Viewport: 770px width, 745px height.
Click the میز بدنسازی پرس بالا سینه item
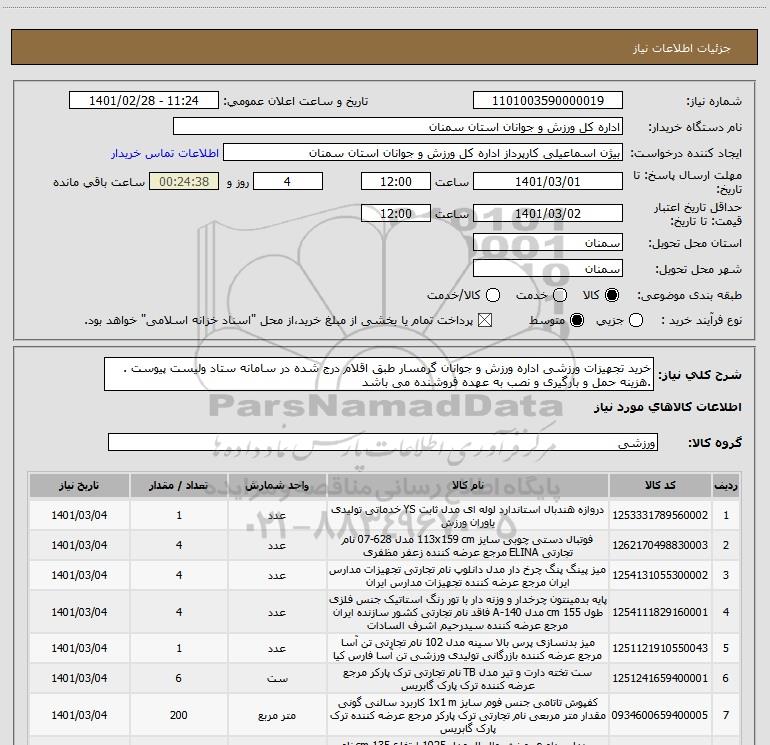click(468, 649)
